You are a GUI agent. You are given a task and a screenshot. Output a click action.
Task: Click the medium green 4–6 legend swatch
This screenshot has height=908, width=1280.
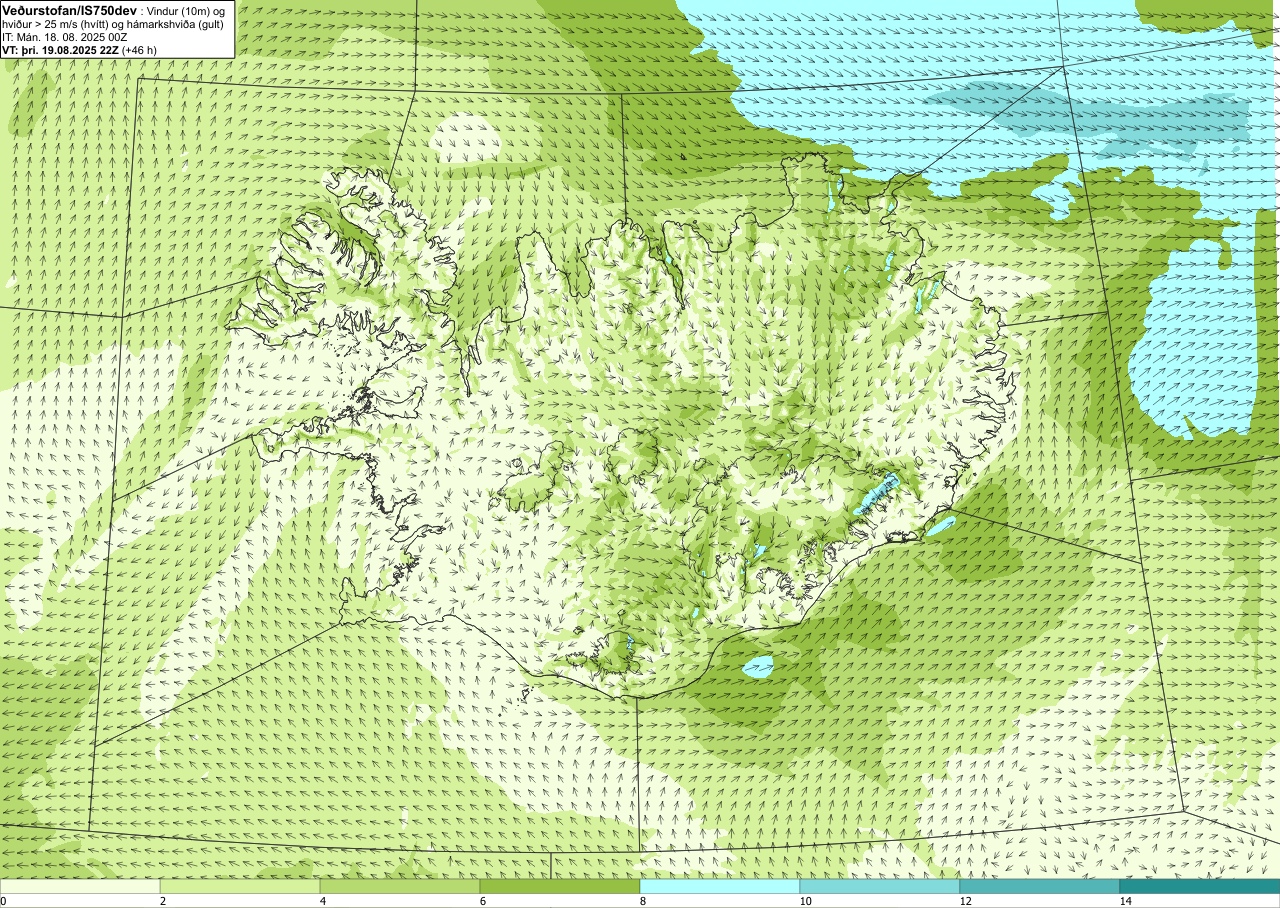(400, 886)
